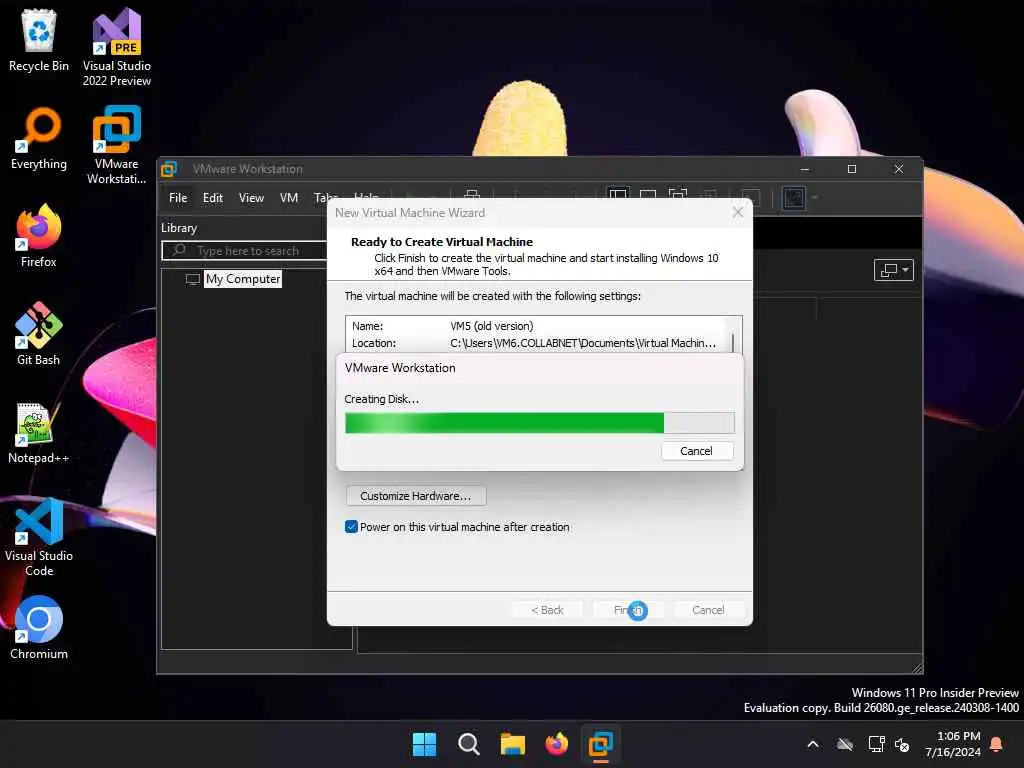The image size is (1024, 768).
Task: Click the Name value 'VM5 (old version)'
Action: pos(491,326)
